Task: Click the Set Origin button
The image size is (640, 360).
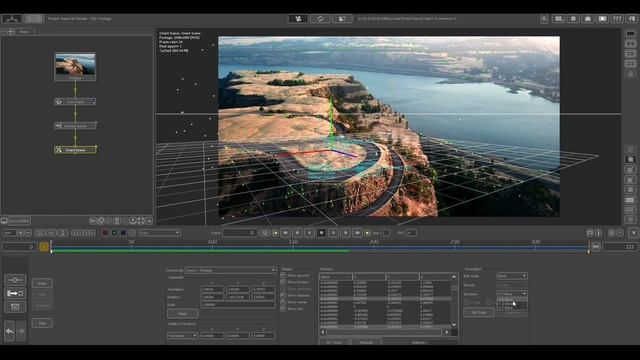Action: click(x=479, y=312)
